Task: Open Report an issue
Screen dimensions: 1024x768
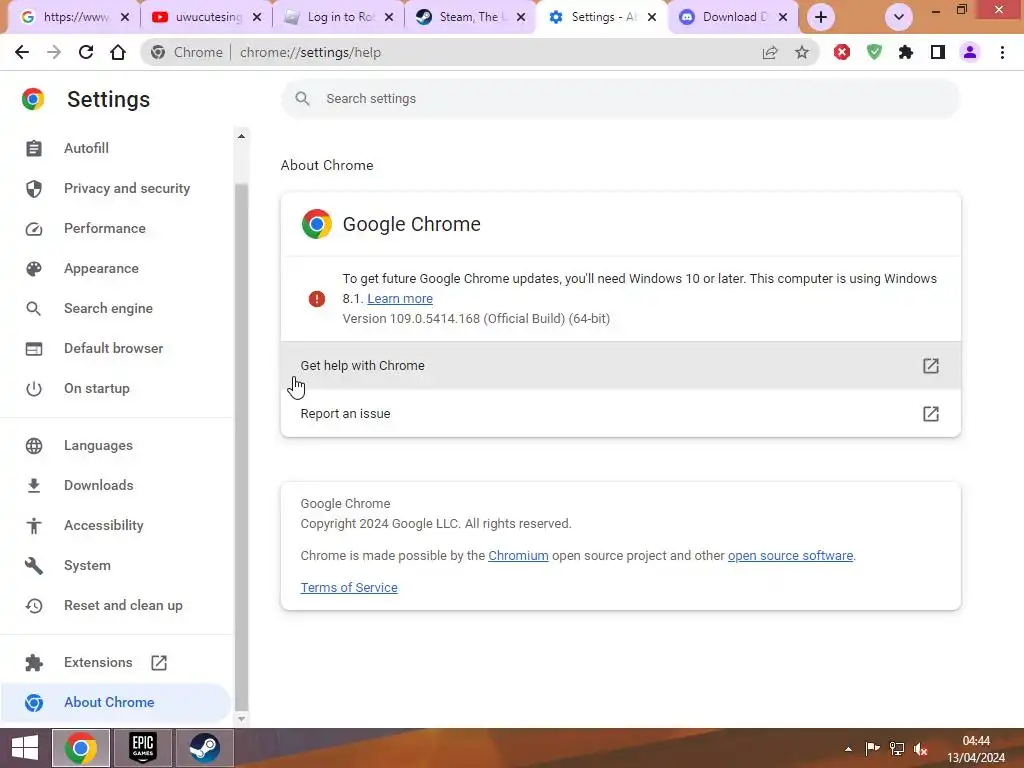Action: (620, 413)
